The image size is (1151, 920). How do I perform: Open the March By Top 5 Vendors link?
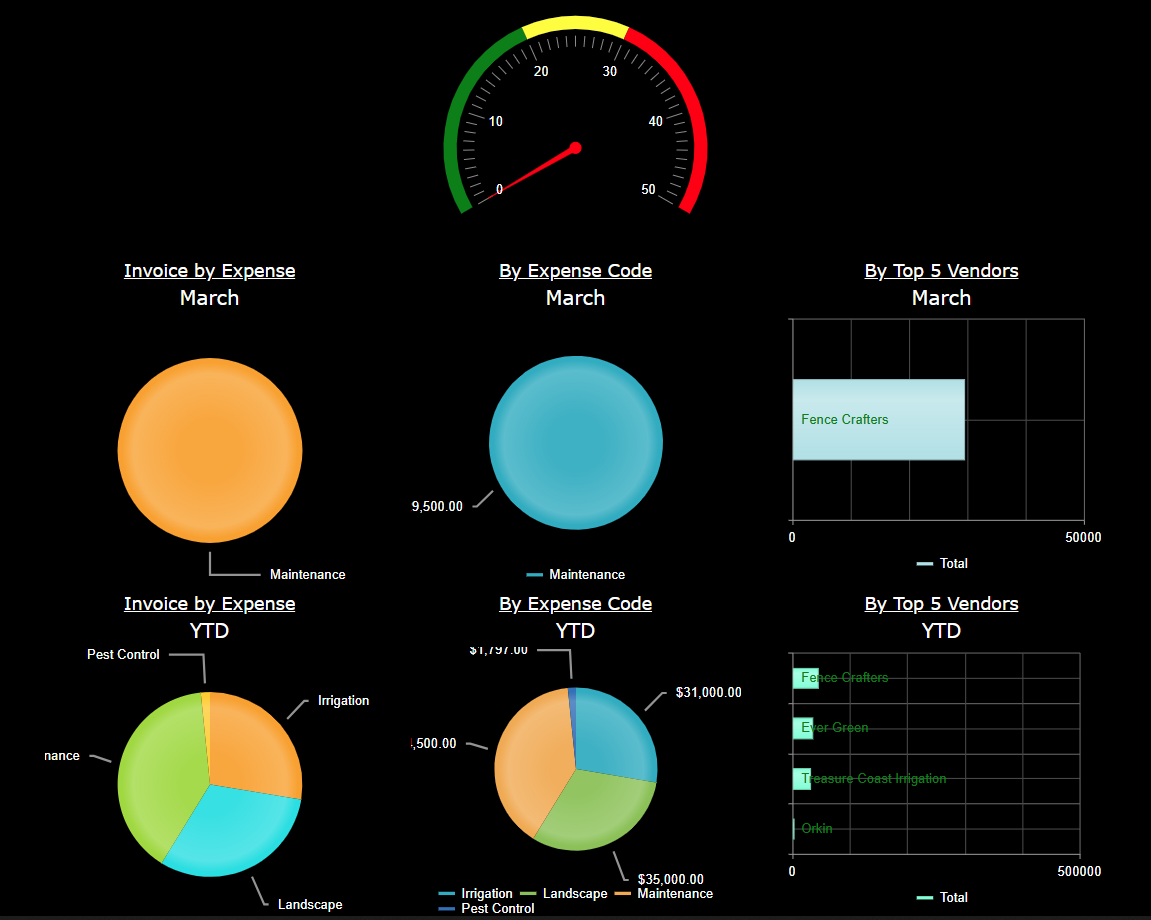pyautogui.click(x=941, y=270)
